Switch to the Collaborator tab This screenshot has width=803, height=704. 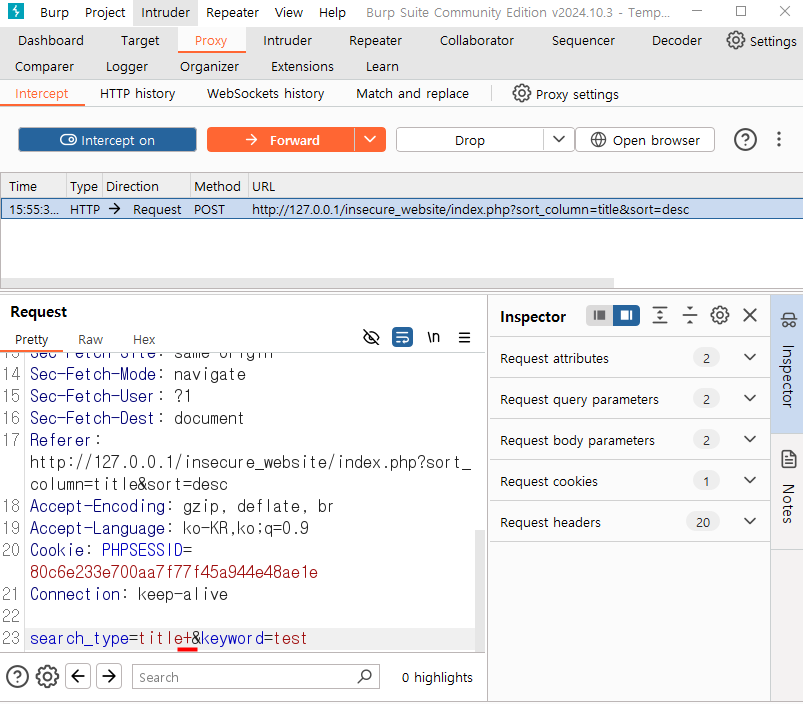click(476, 40)
